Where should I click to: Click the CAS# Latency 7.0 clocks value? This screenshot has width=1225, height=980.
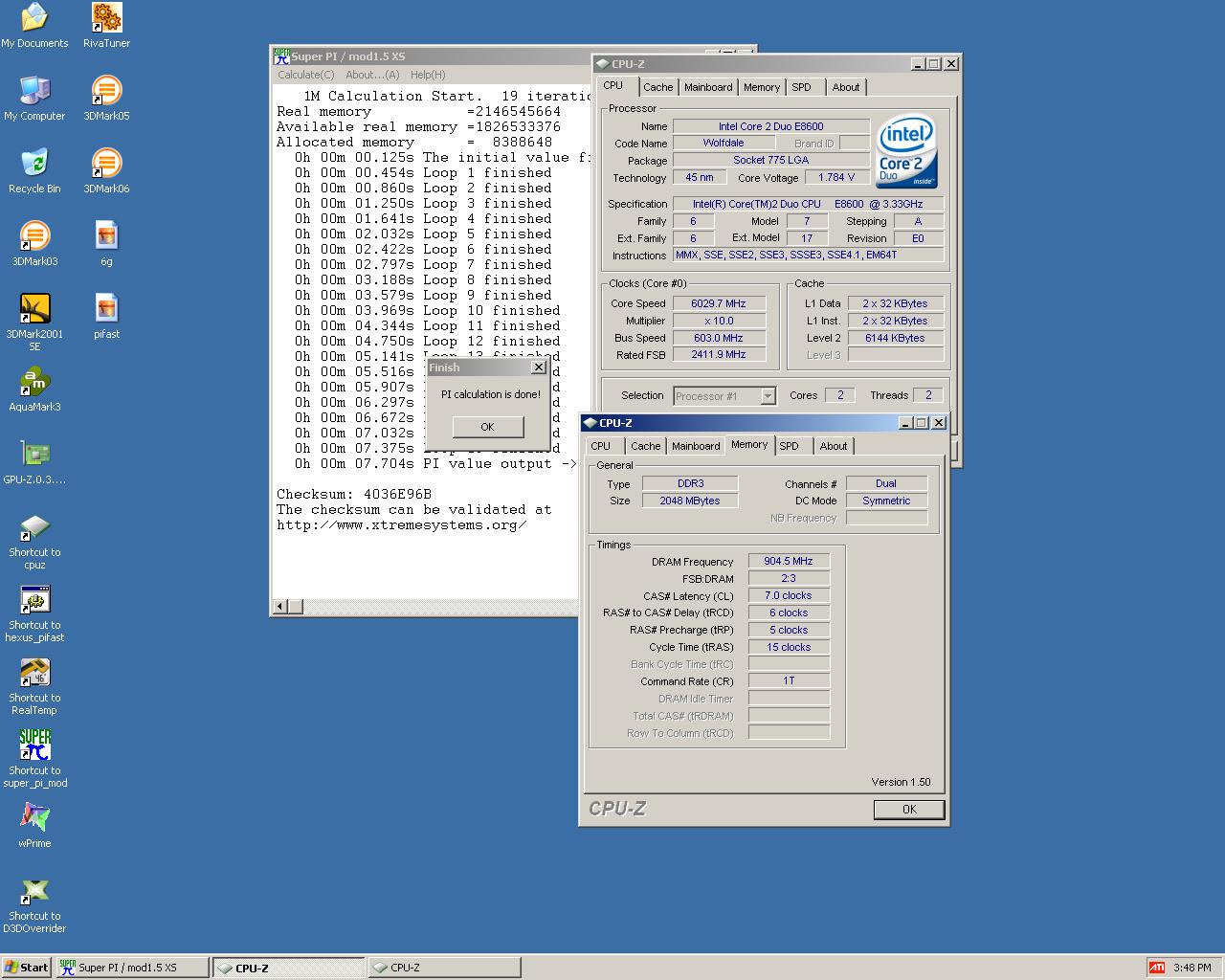[789, 595]
